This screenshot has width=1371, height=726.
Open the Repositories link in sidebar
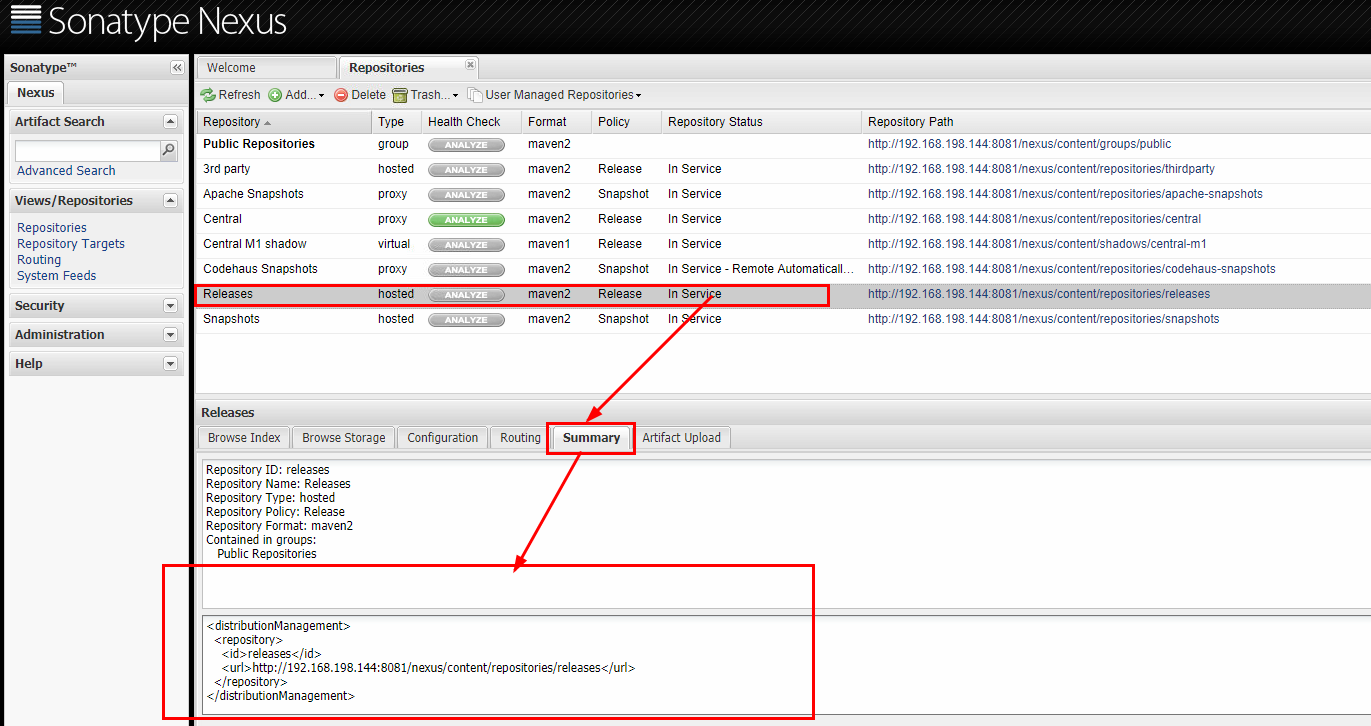click(x=52, y=228)
